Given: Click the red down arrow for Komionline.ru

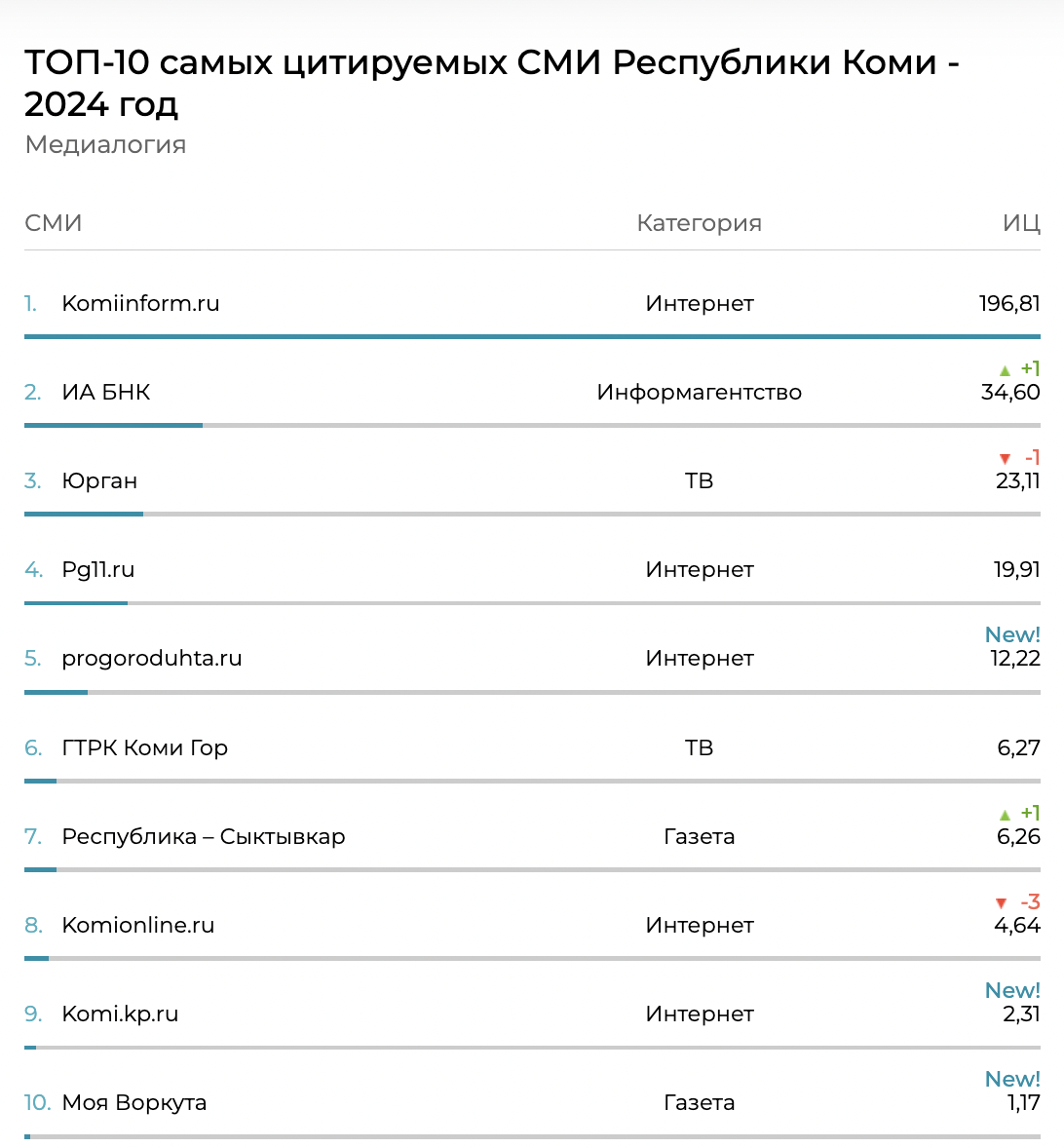Looking at the screenshot, I should click(x=1001, y=903).
